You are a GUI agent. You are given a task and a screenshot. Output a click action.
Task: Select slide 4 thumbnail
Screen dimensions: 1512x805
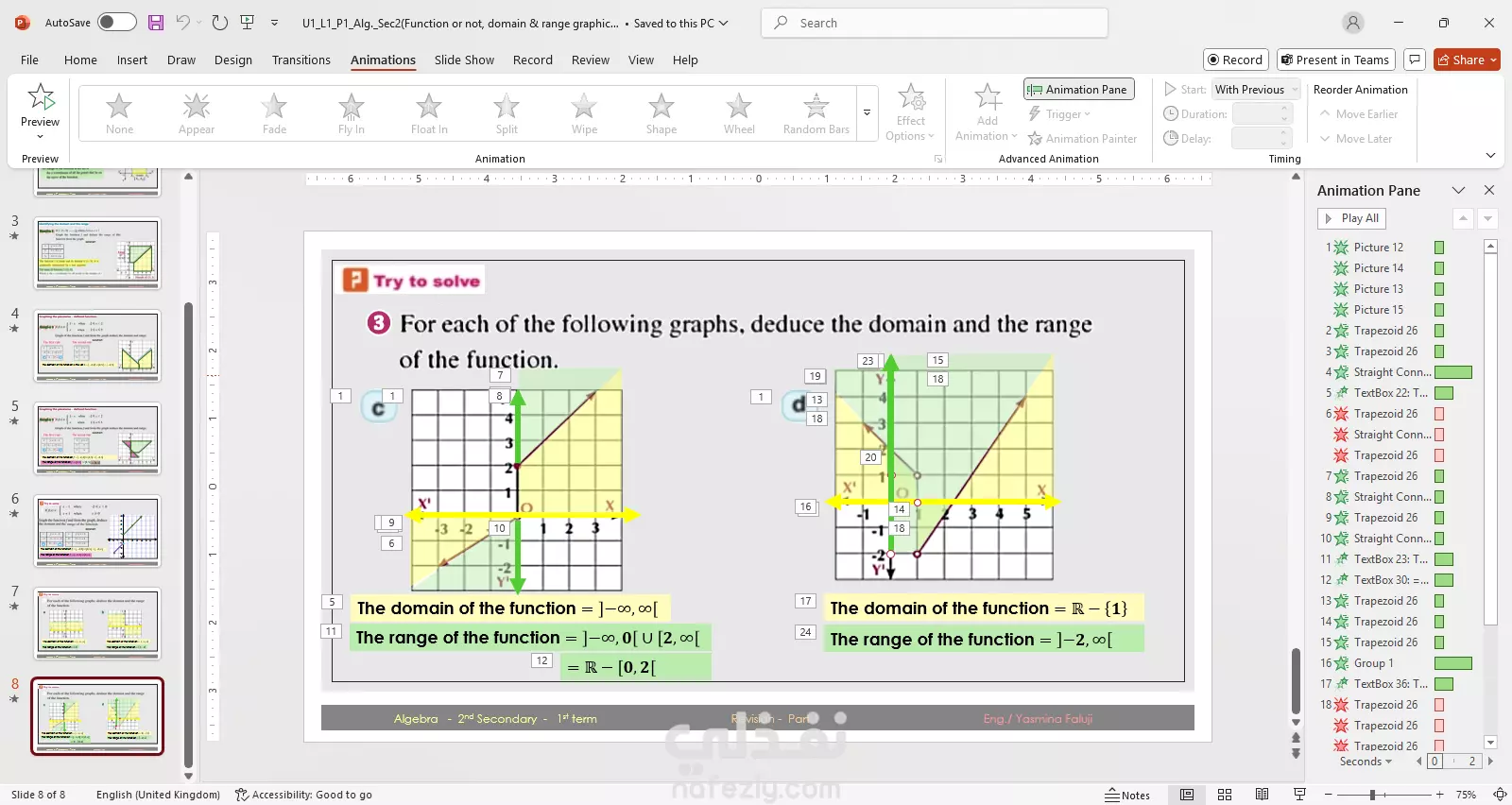[x=97, y=346]
